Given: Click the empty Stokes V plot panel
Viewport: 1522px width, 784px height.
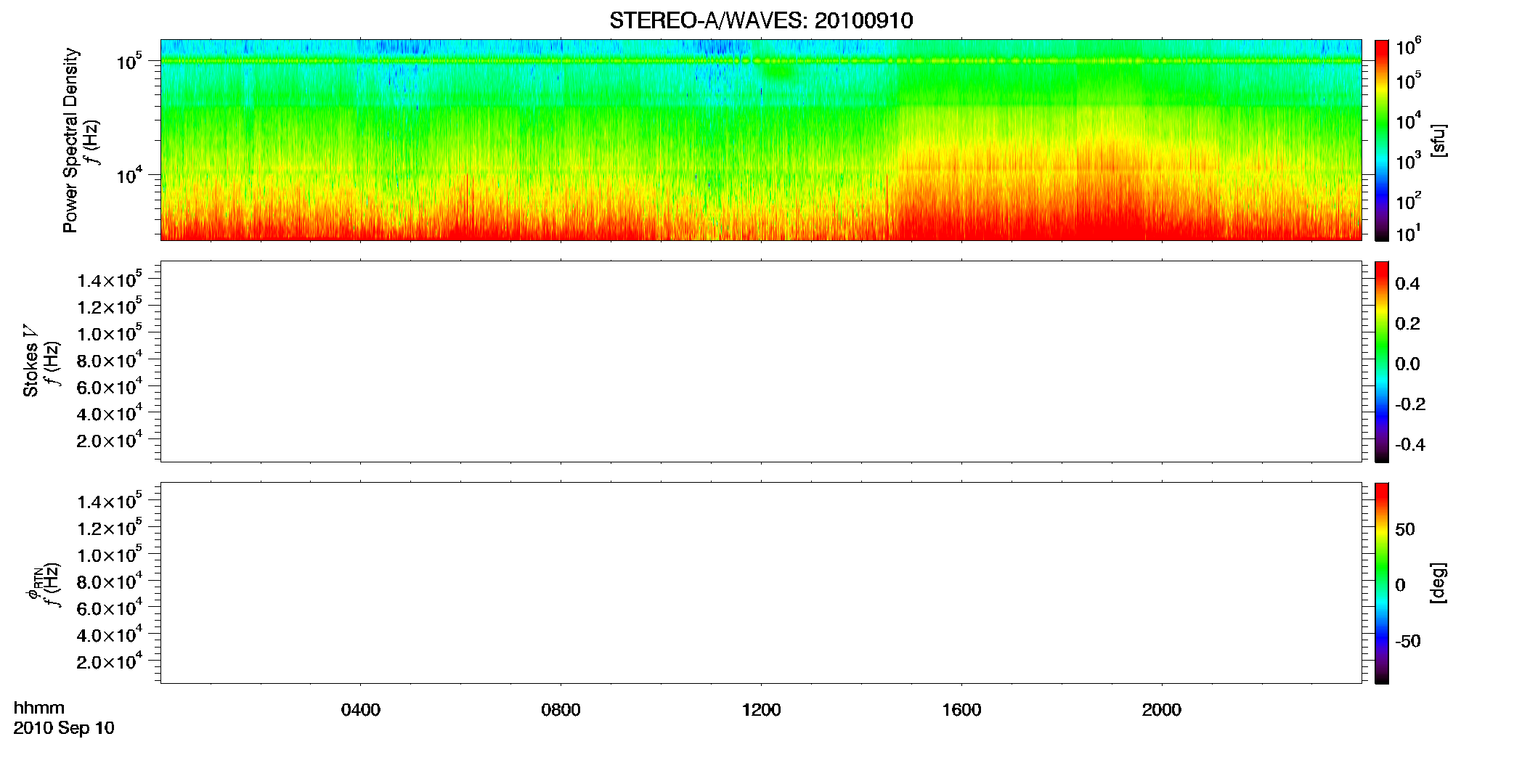Looking at the screenshot, I should [x=761, y=362].
